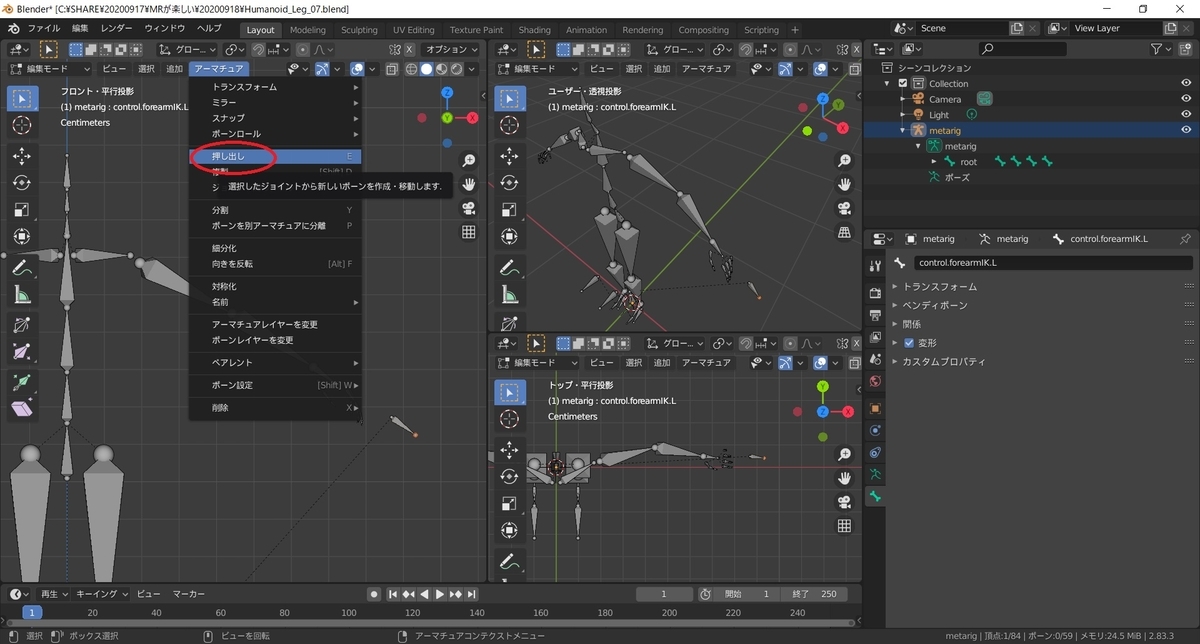
Task: Select the Annotate tool in front viewport toolbar
Action: [21, 268]
